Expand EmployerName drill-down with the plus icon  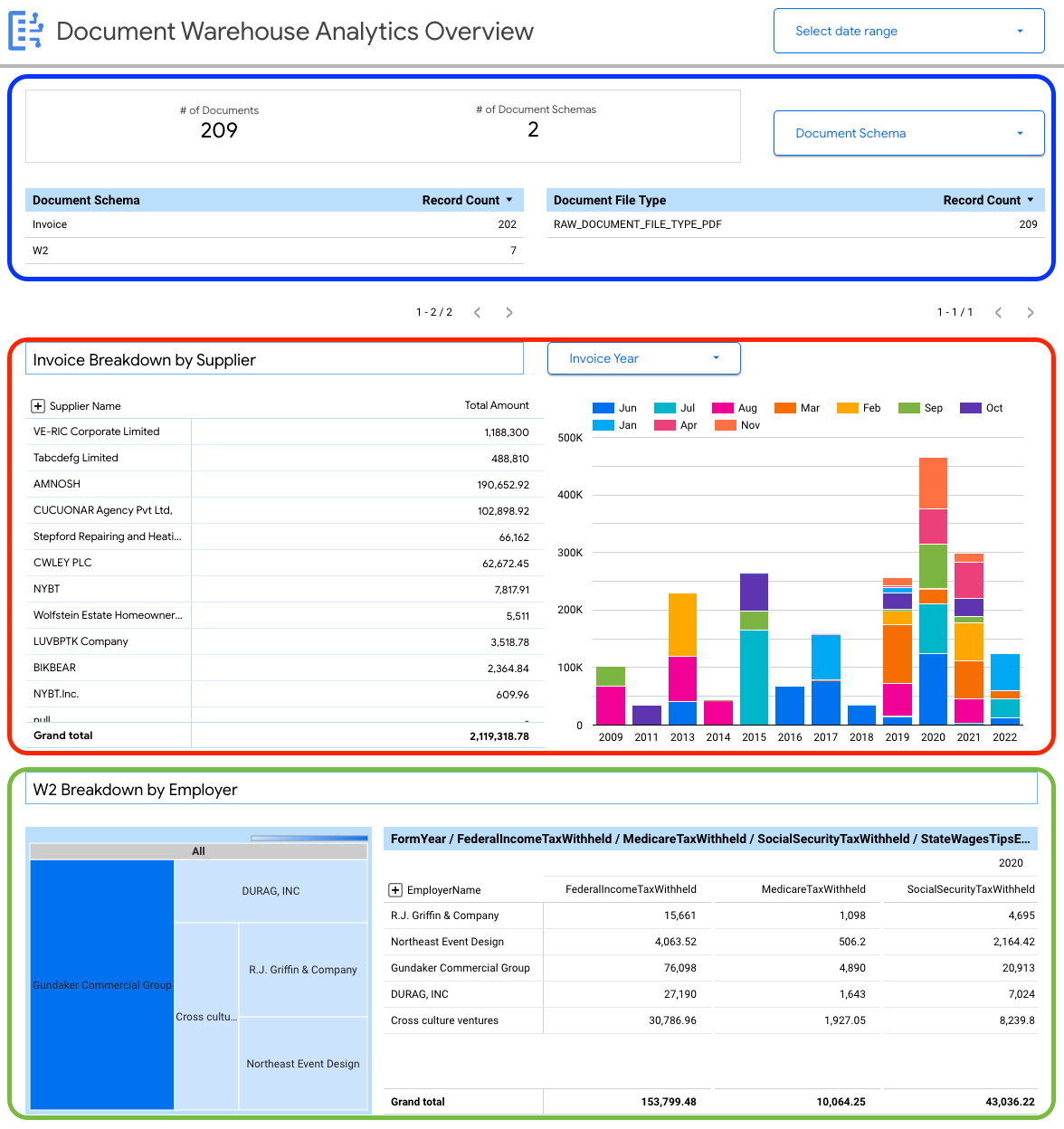point(395,890)
